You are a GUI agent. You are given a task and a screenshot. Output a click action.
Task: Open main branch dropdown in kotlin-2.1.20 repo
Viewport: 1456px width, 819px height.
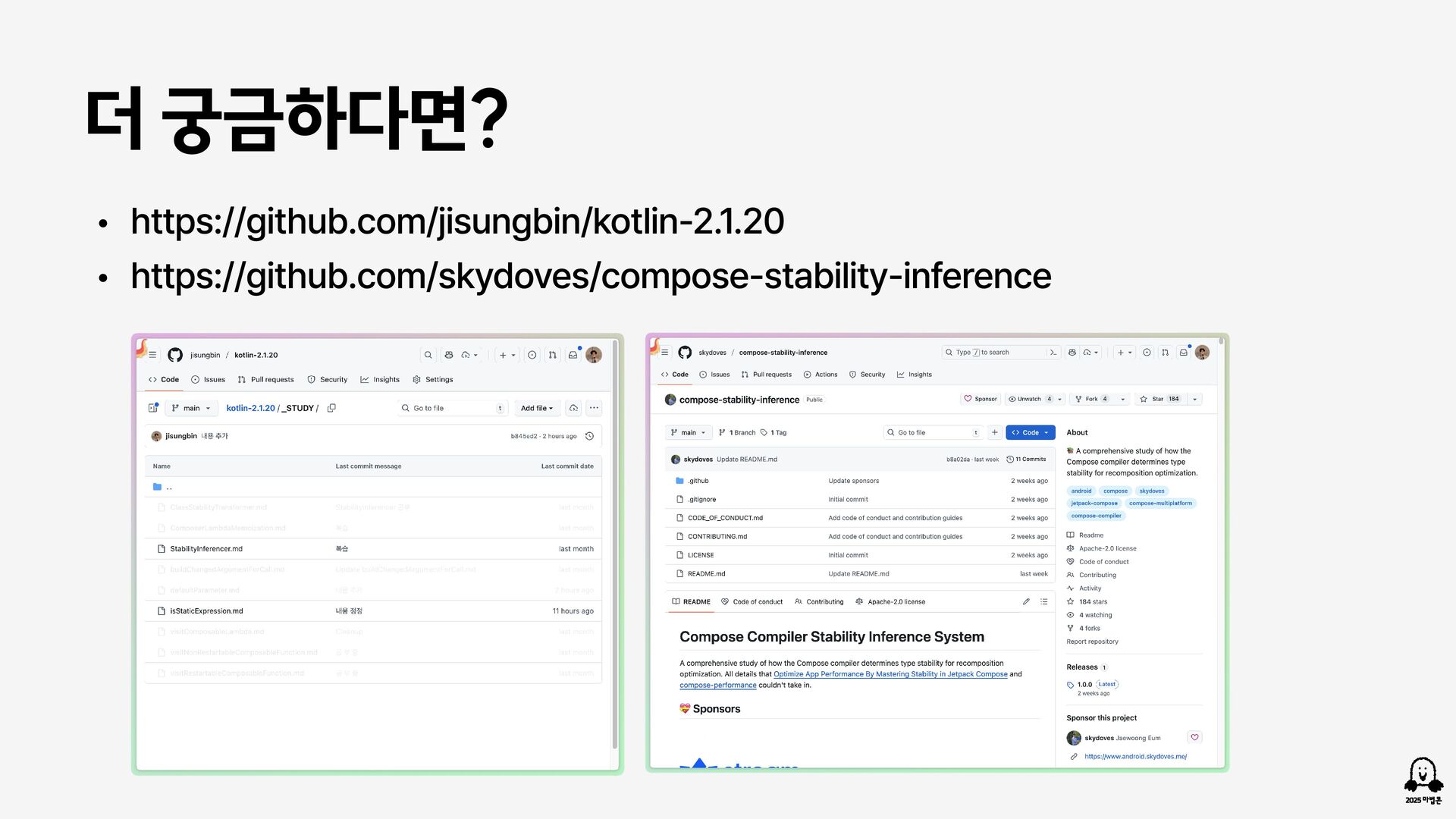click(191, 408)
